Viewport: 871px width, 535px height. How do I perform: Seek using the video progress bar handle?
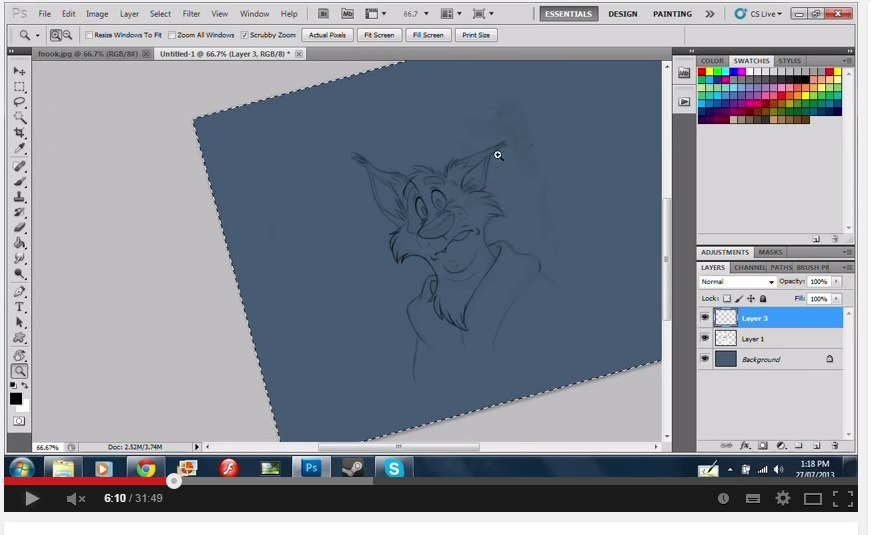174,481
